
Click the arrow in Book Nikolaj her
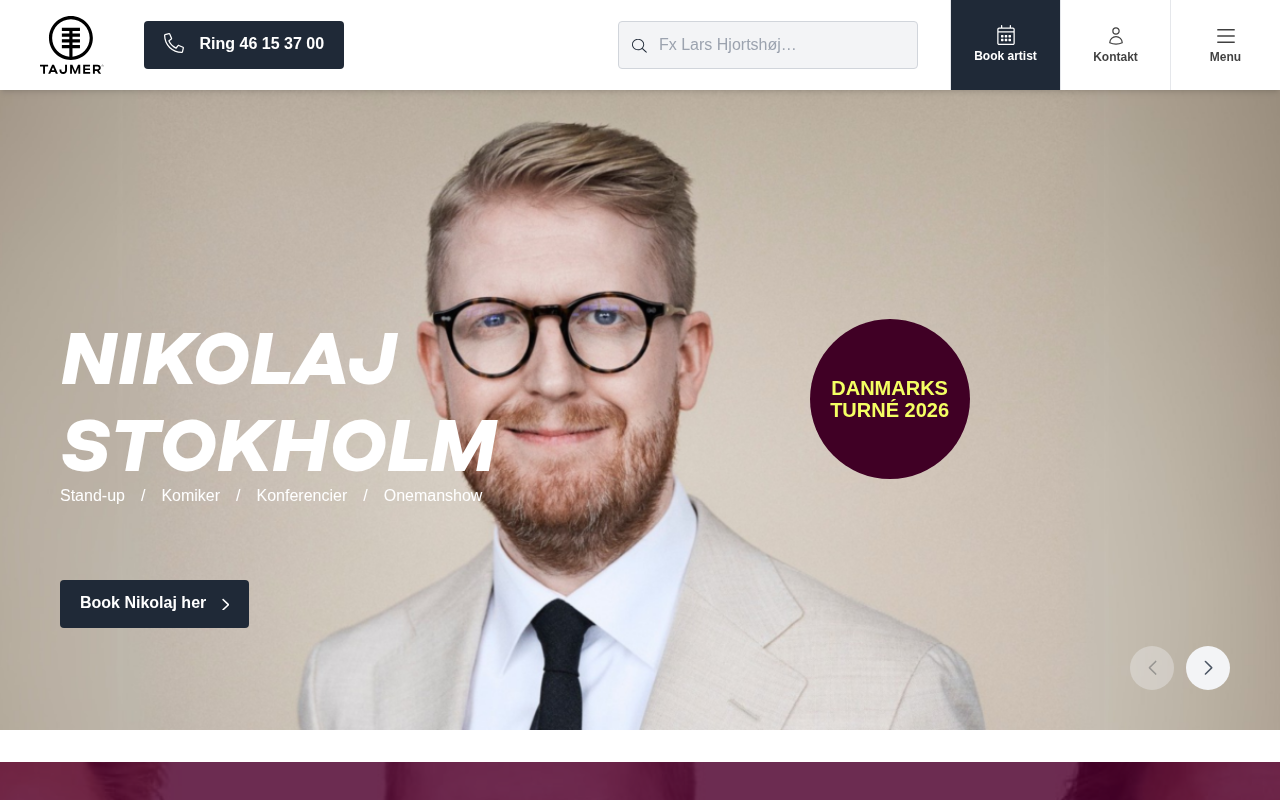226,604
